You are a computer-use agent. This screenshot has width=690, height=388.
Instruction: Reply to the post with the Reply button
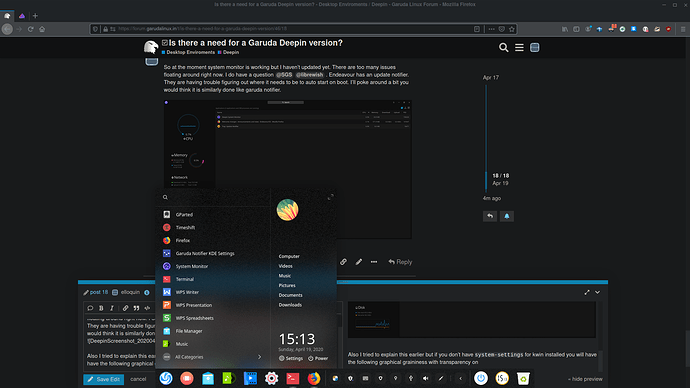point(400,262)
